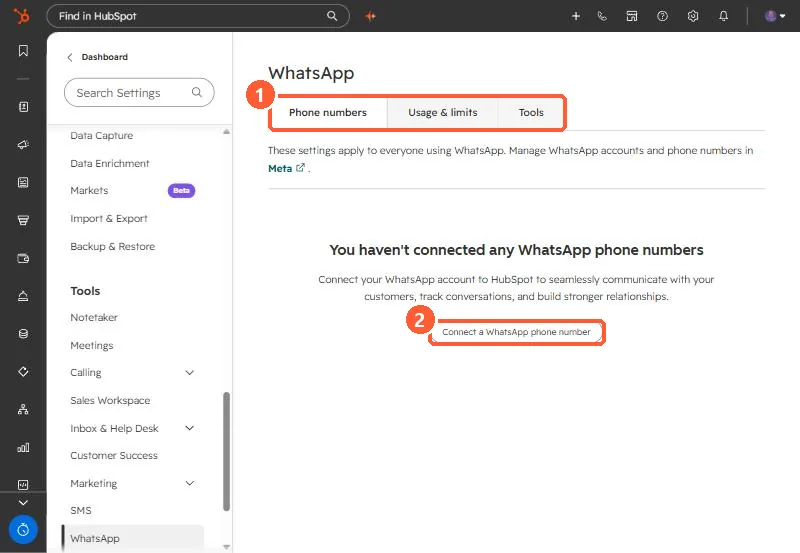
Task: Select WhatsApp in settings sidebar
Action: (x=133, y=538)
